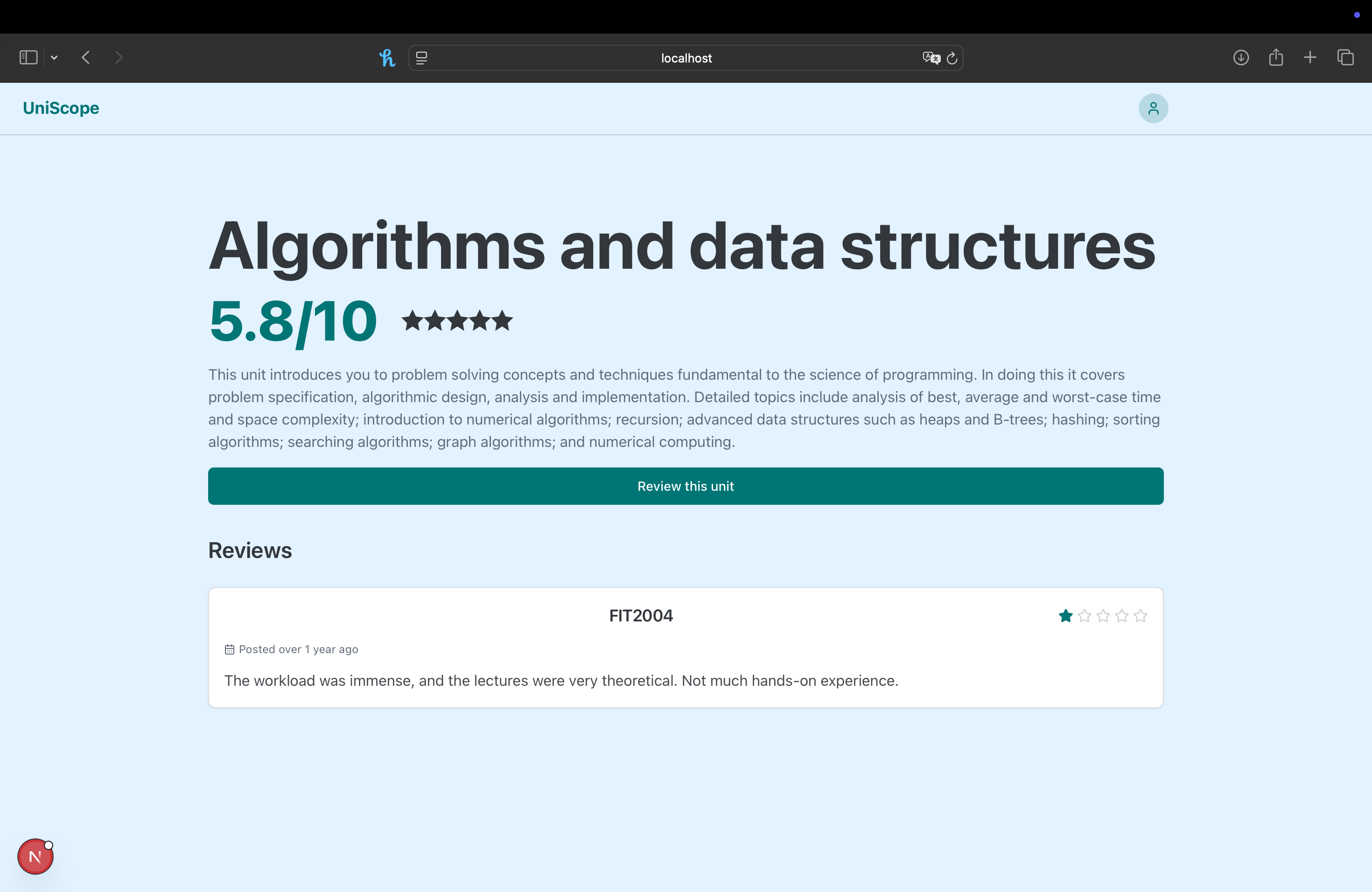Click the localhost address bar
The image size is (1372, 892).
[686, 58]
